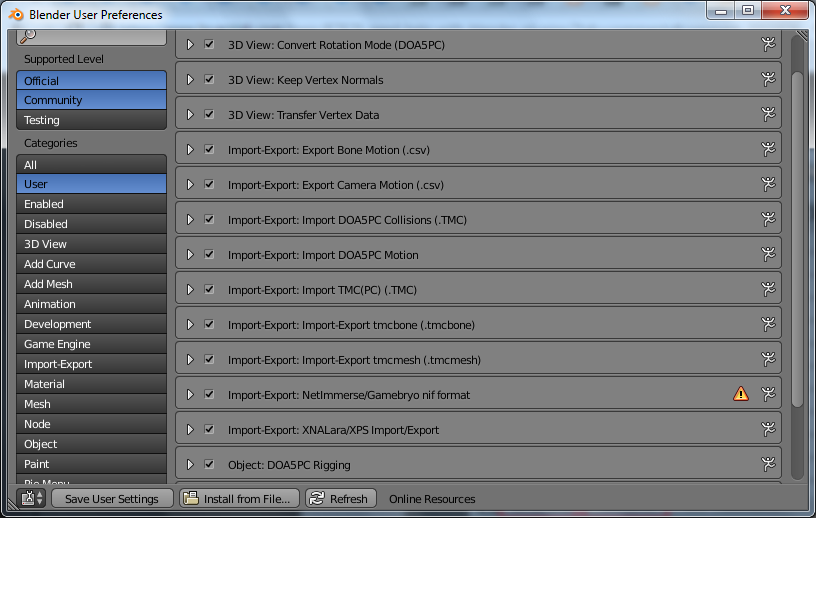Toggle Export Camera Motion (.csv) checkbox
This screenshot has height=600, width=816.
[209, 184]
